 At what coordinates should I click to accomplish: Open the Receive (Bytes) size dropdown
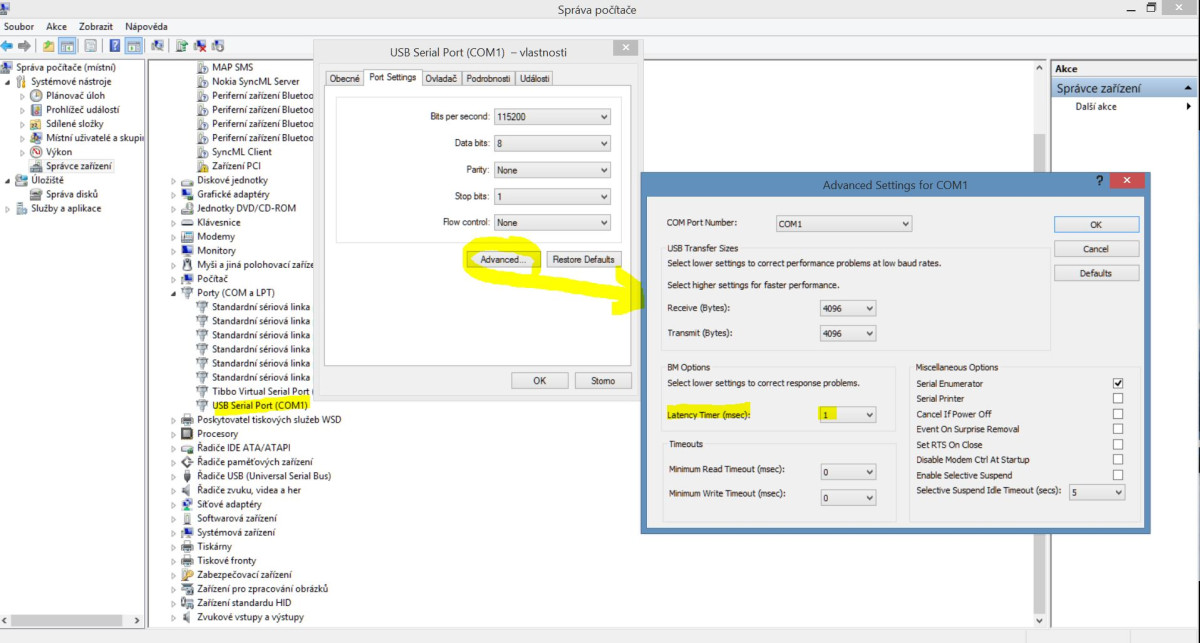click(x=847, y=308)
